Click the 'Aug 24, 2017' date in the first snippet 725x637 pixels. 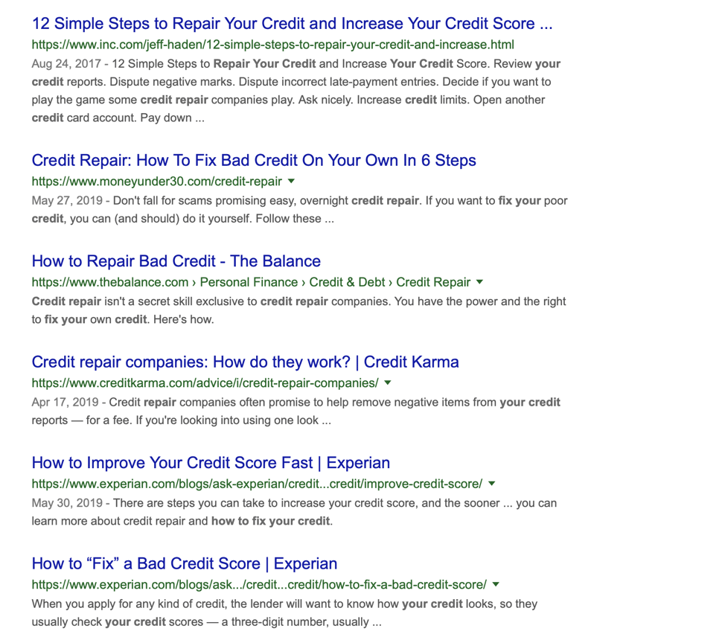coord(66,64)
